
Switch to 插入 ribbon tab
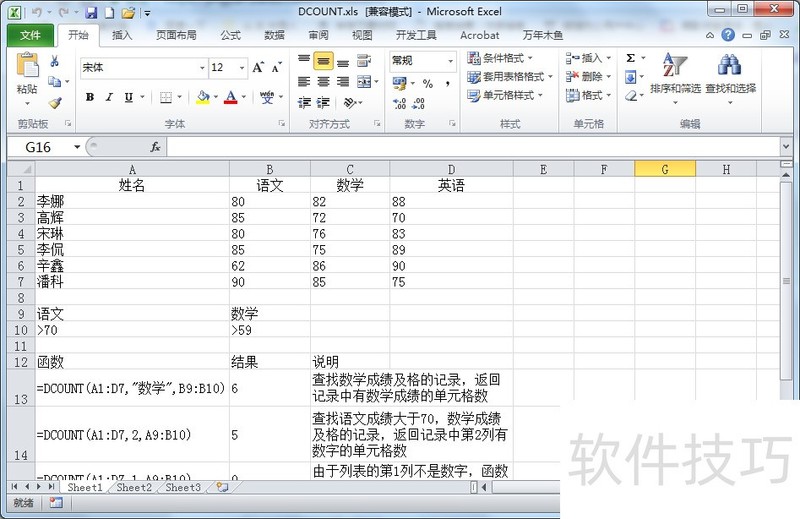click(x=122, y=35)
